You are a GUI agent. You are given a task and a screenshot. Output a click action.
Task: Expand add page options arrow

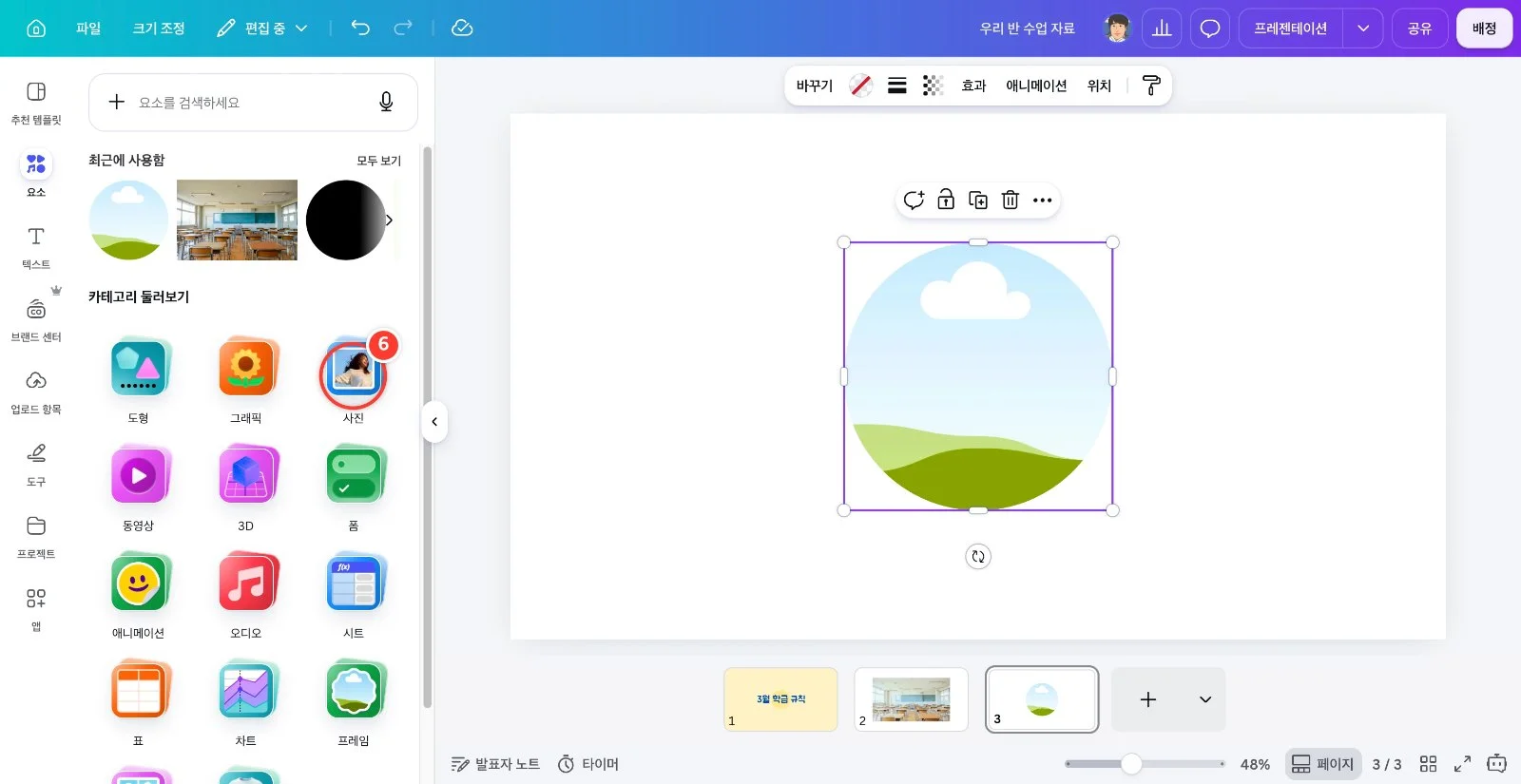click(1205, 699)
